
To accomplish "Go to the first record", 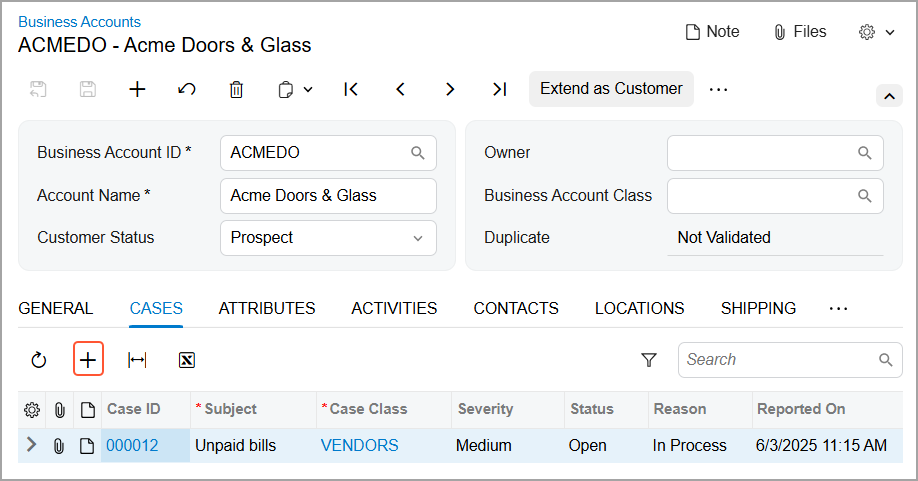I will coord(351,89).
